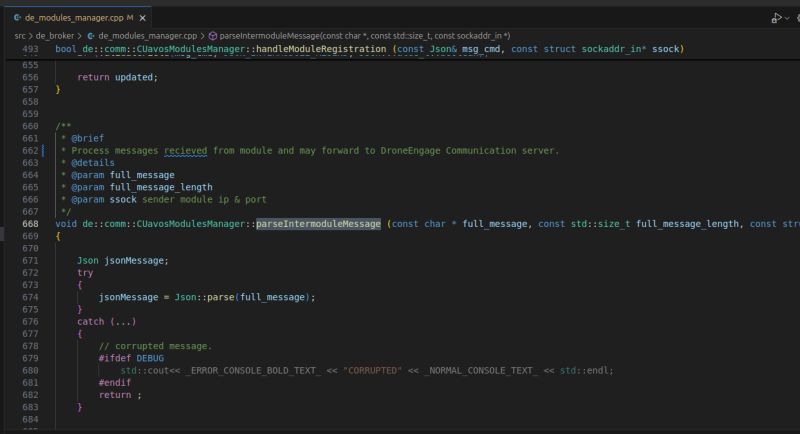Image resolution: width=800 pixels, height=434 pixels.
Task: Click highlighted parseIntermoduleMessage on line 668
Action: point(318,224)
